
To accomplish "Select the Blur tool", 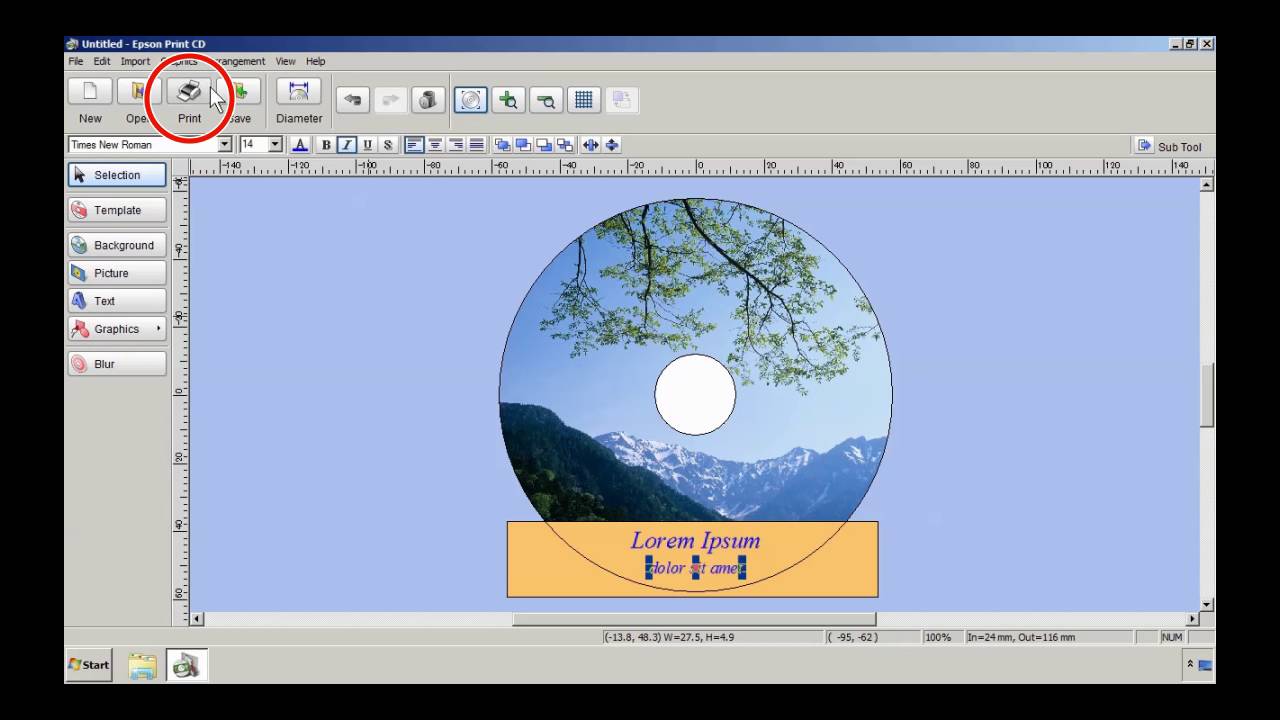I will (x=117, y=364).
